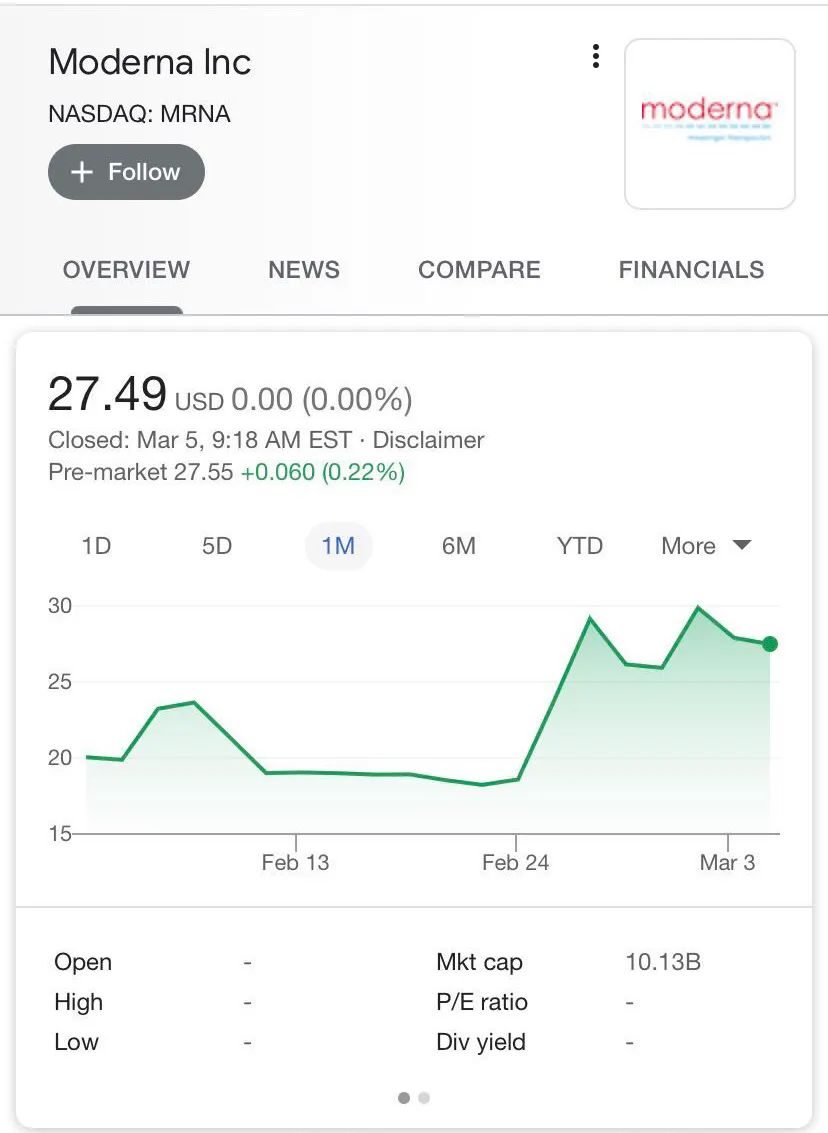Switch to the Financials tab

click(691, 270)
